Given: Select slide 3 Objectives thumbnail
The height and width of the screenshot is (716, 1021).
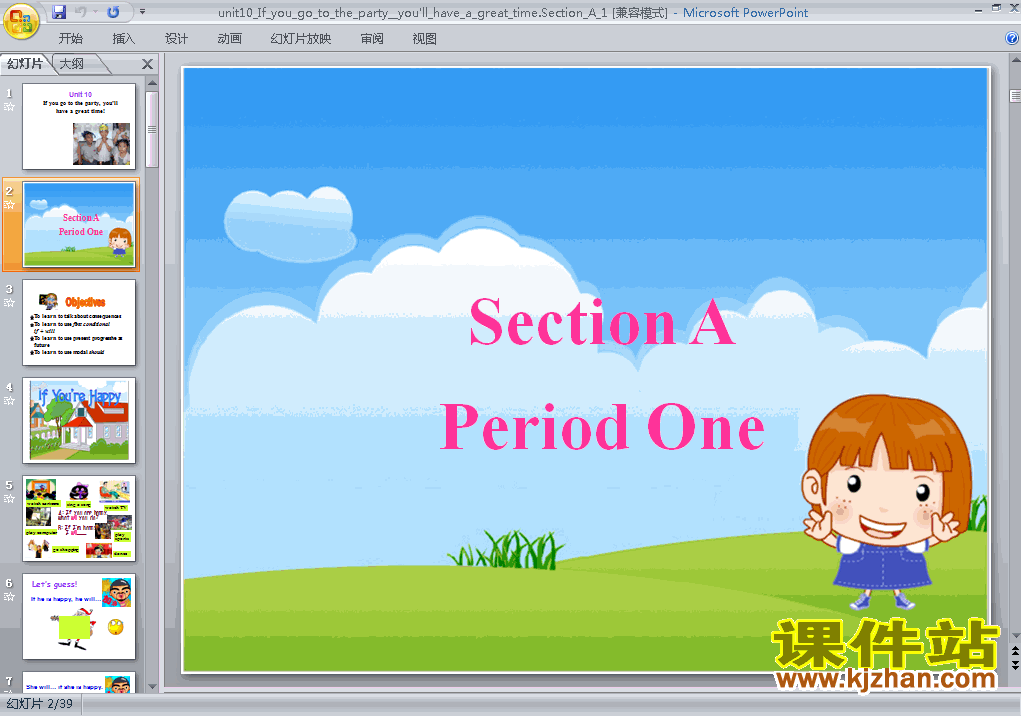Looking at the screenshot, I should coord(79,322).
